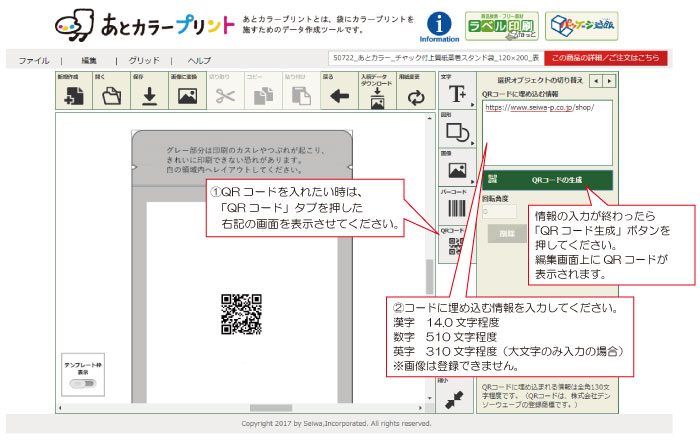Select the 画像 image tool
700x440 pixels.
457,167
